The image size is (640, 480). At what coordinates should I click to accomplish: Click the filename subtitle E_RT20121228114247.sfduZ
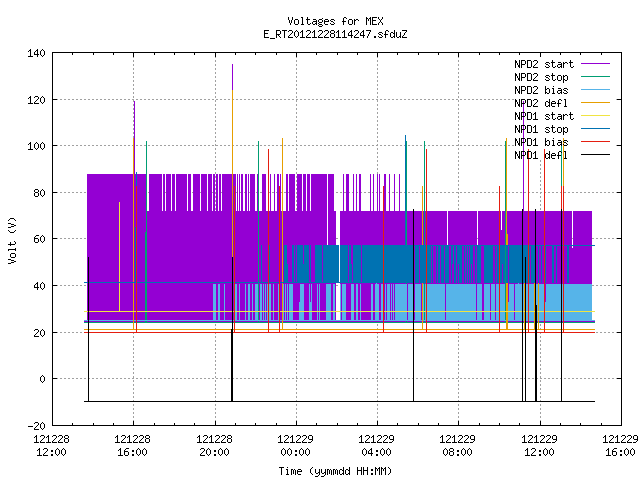point(335,34)
